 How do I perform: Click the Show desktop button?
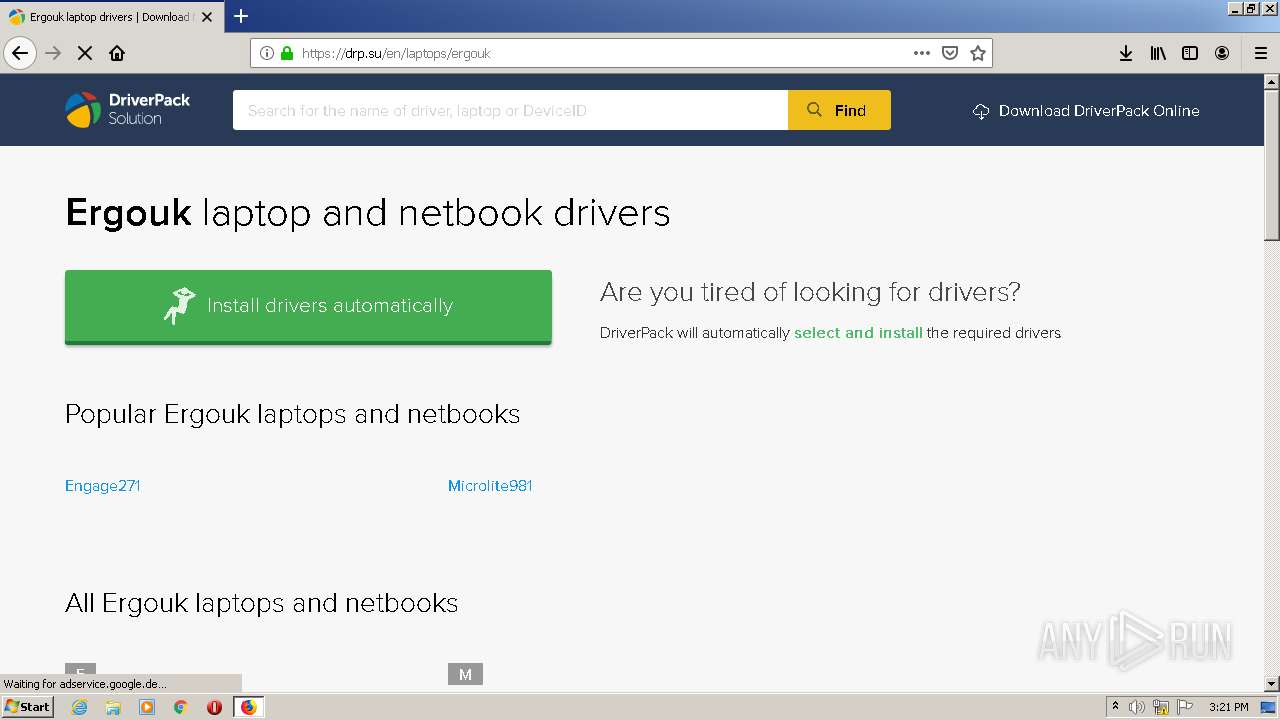[x=1269, y=707]
